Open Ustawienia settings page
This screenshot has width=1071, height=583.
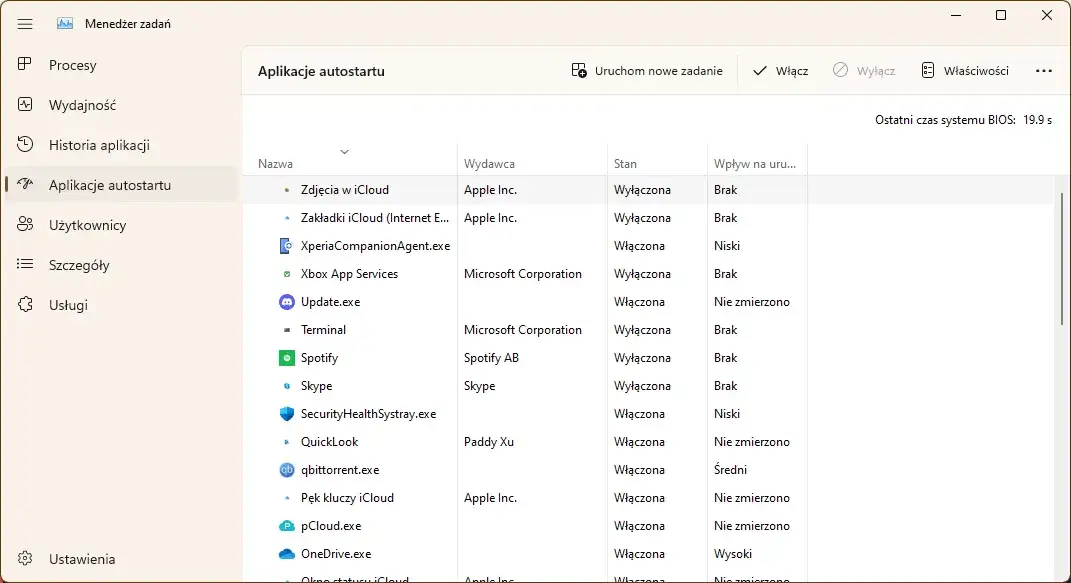click(x=121, y=558)
